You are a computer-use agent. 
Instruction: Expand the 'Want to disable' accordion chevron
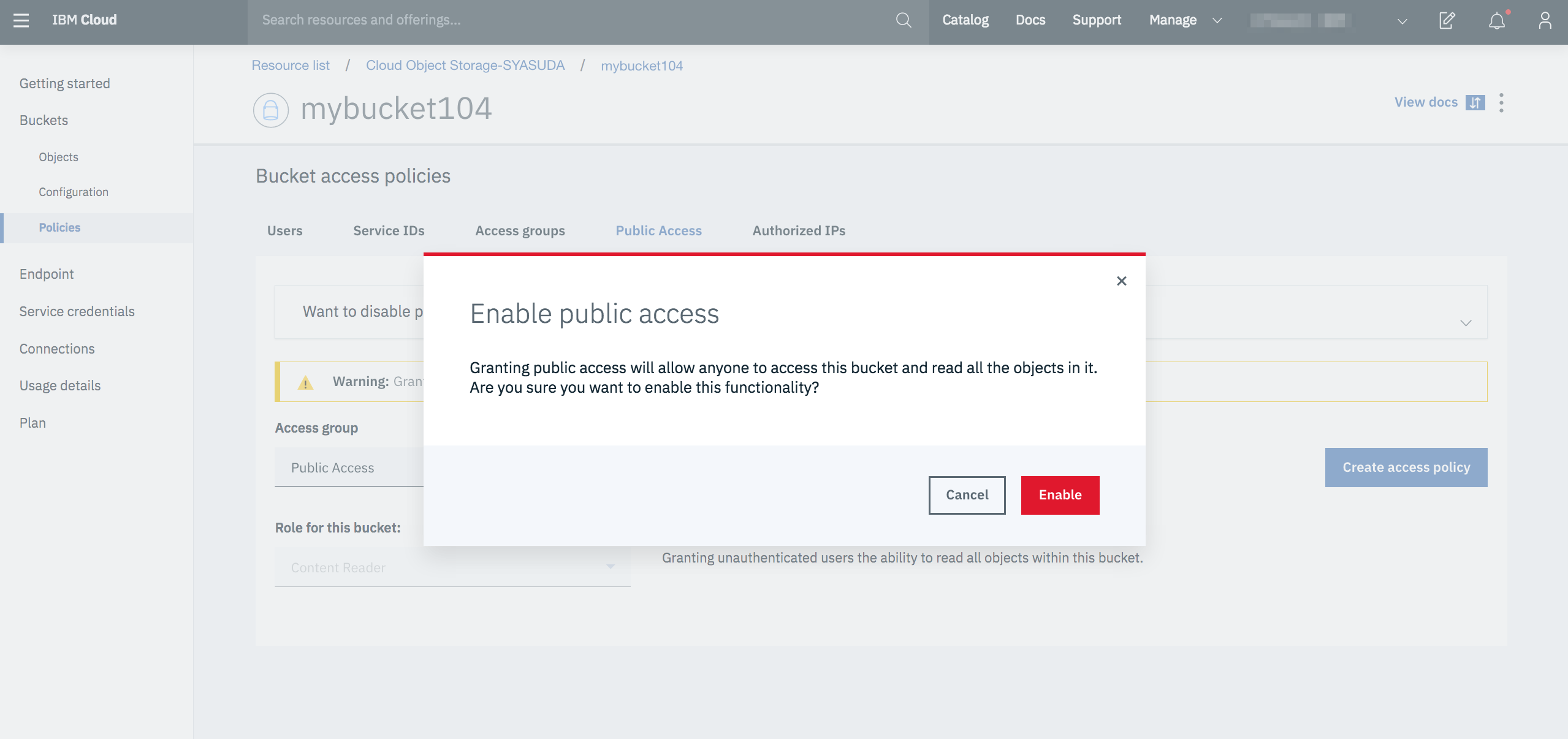point(1466,323)
